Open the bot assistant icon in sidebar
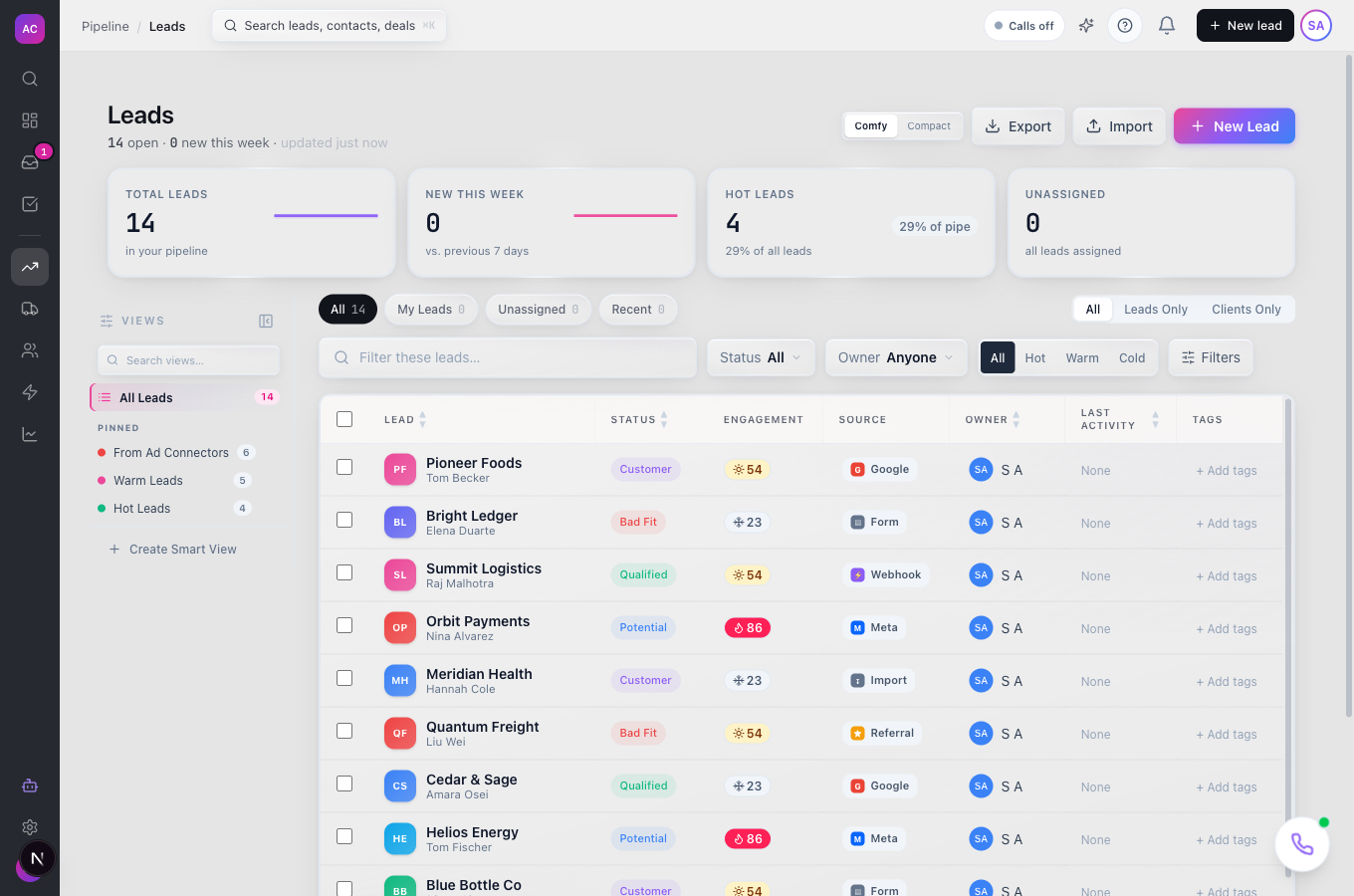Viewport: 1354px width, 896px height. pos(30,785)
